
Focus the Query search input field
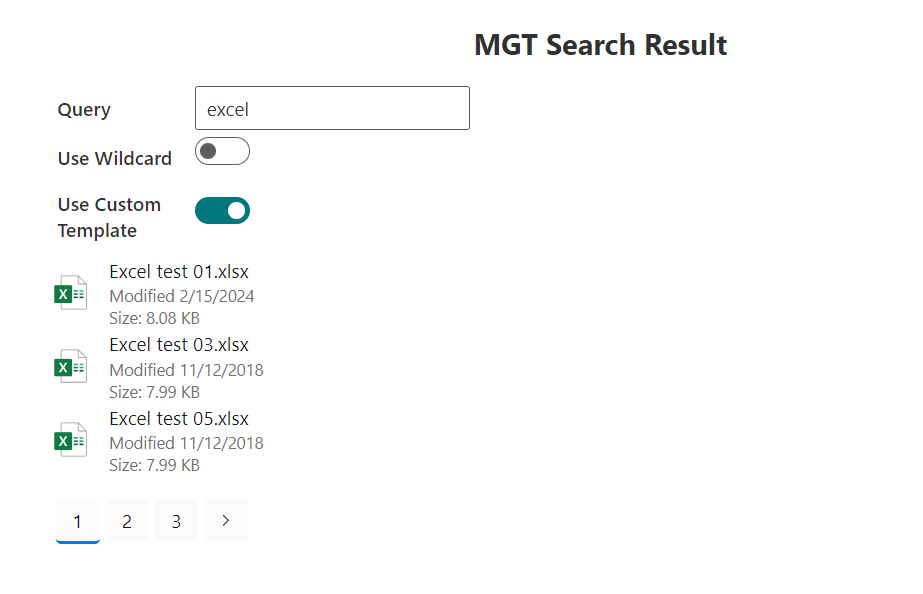click(332, 108)
